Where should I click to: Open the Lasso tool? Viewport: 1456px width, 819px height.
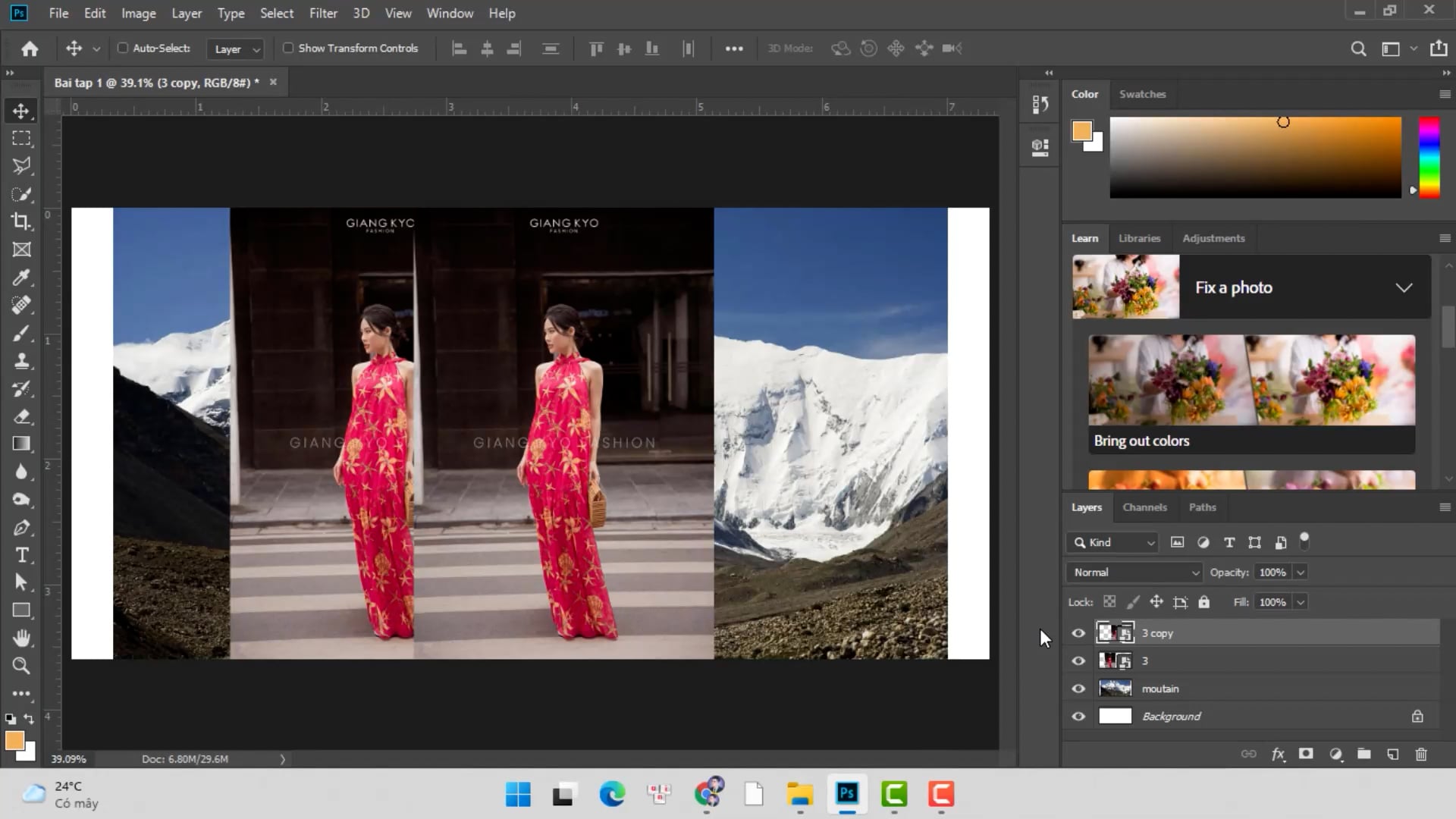20,165
